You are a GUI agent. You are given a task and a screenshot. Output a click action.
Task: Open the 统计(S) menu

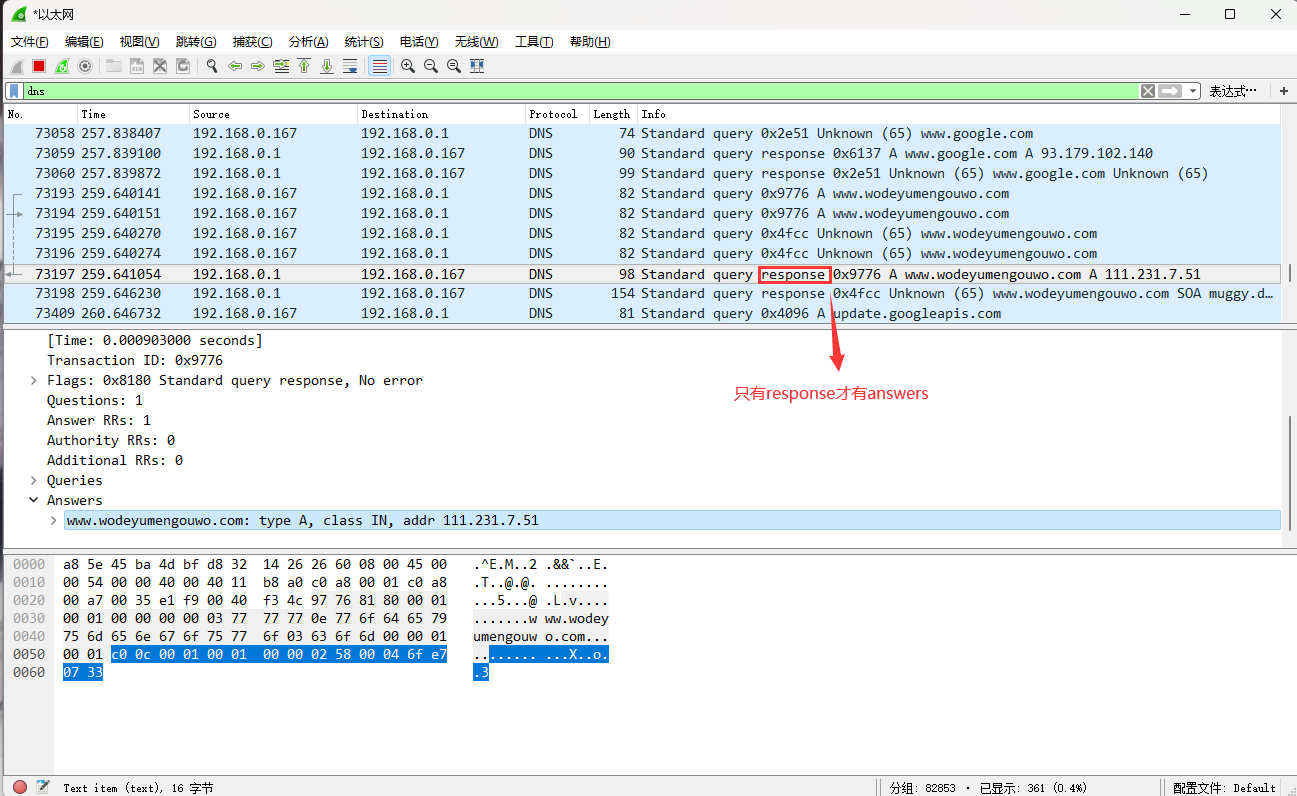point(364,42)
